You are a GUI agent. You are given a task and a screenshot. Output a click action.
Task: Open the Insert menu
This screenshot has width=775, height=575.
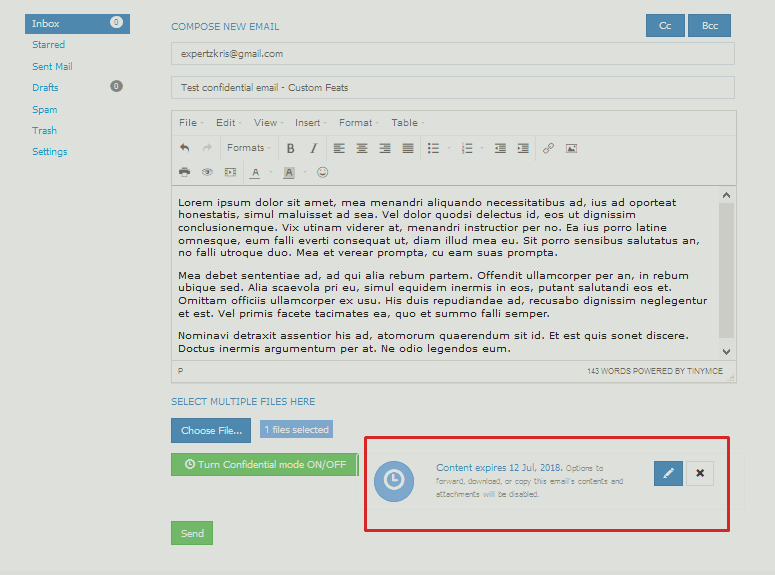310,123
